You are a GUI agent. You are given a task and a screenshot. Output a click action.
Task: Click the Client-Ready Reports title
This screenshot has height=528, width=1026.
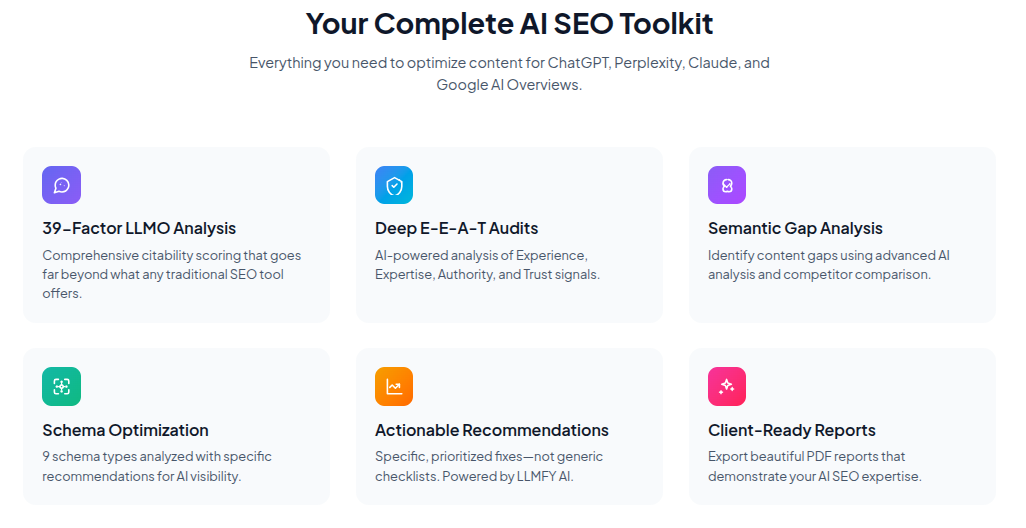791,430
